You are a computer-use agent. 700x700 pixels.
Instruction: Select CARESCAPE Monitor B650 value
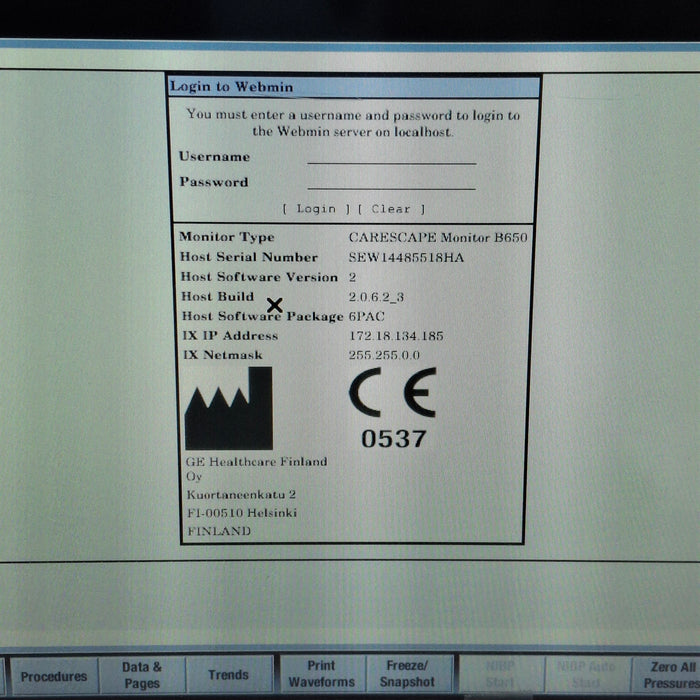(438, 237)
